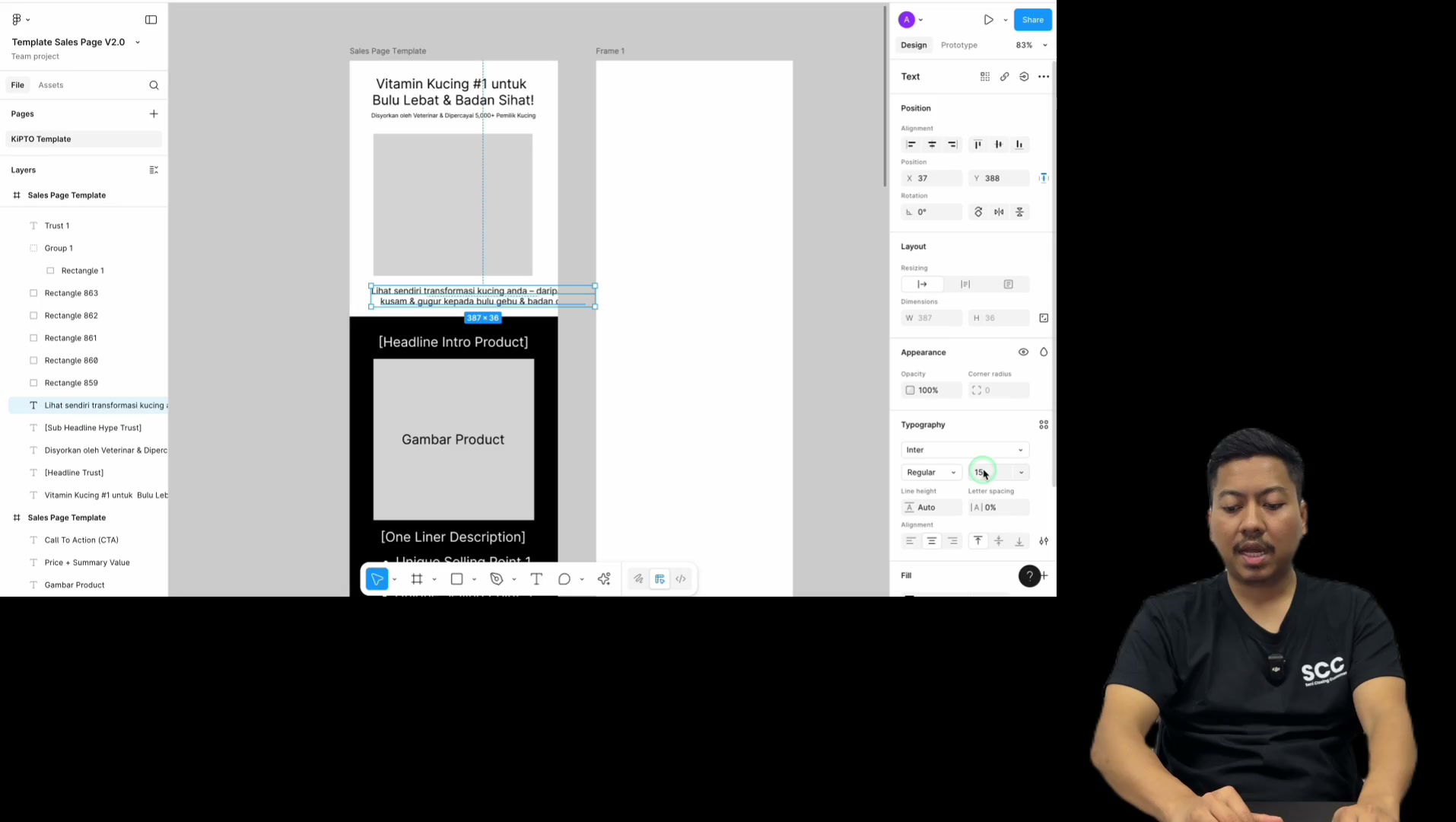The height and width of the screenshot is (822, 1456).
Task: Click the X position input field
Action: point(931,178)
